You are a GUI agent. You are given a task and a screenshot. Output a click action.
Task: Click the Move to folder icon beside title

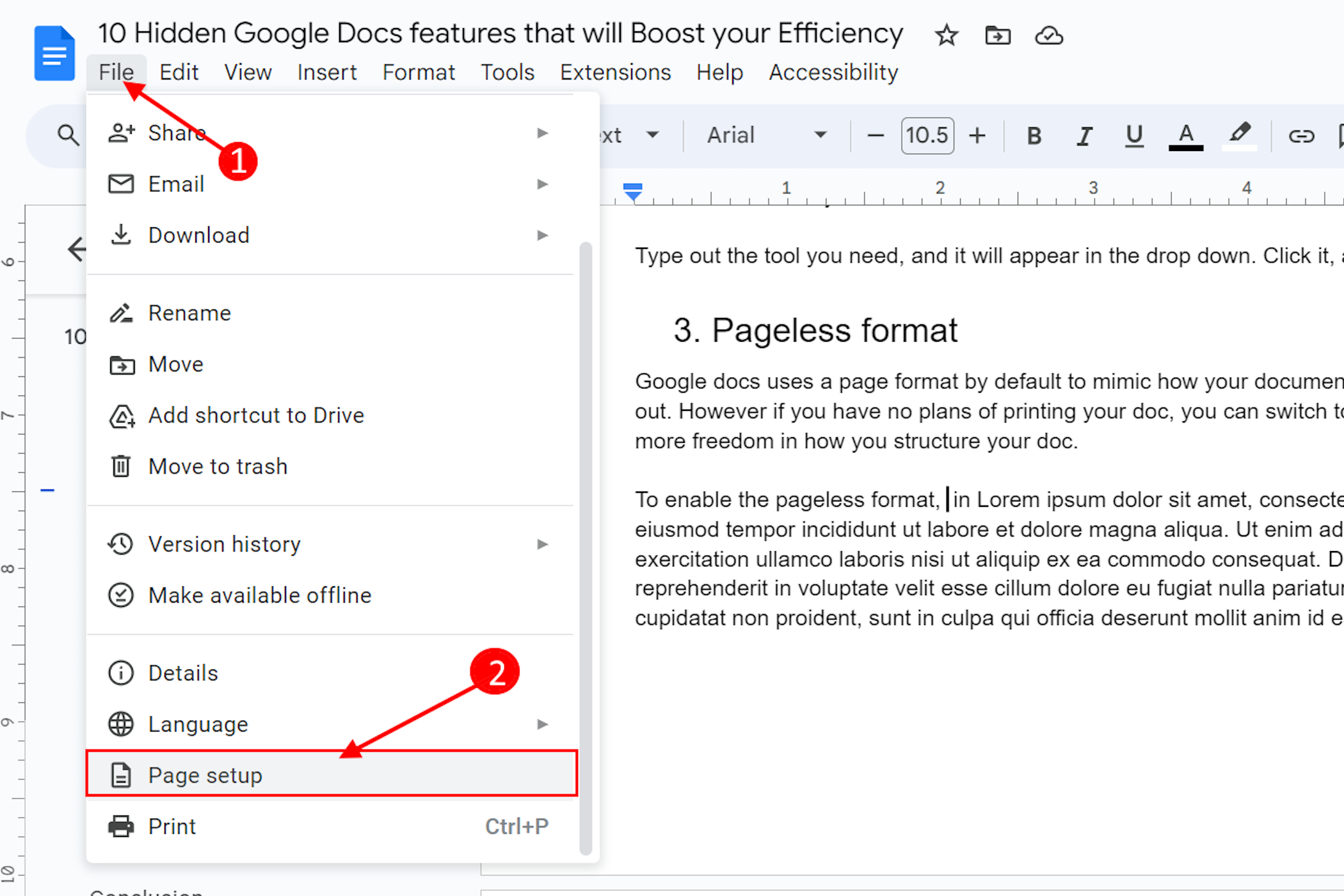[997, 35]
